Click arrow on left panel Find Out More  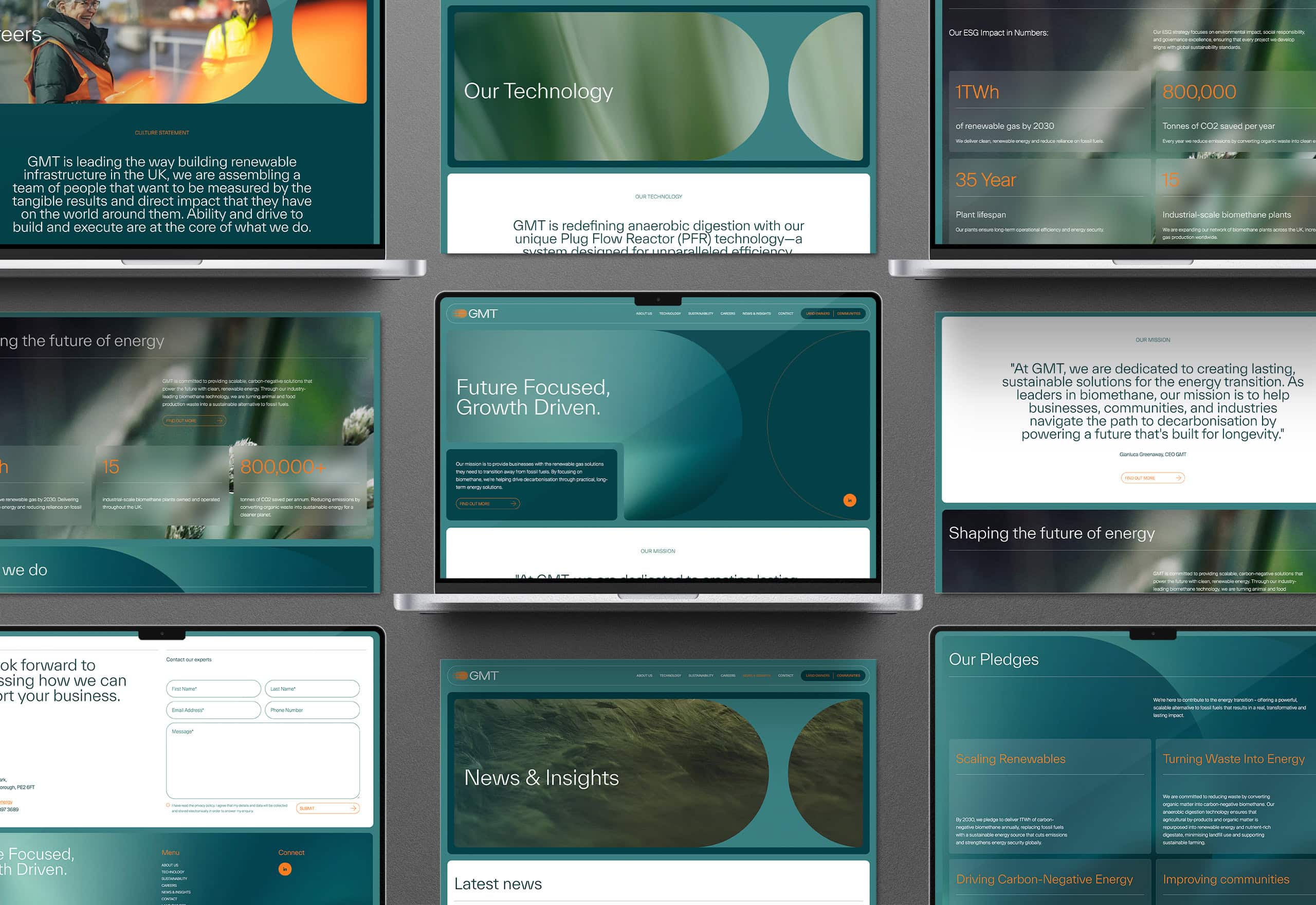click(220, 421)
